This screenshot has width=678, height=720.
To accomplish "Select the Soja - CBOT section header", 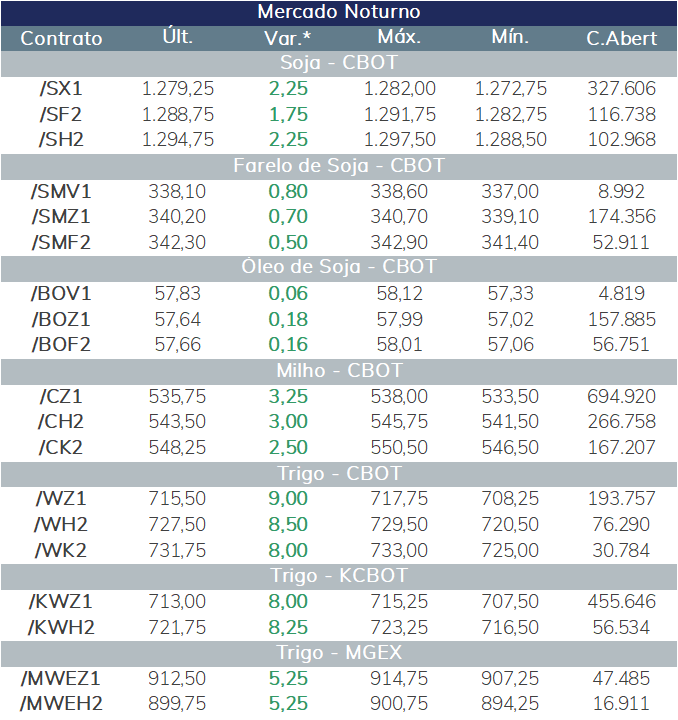I will tap(339, 63).
